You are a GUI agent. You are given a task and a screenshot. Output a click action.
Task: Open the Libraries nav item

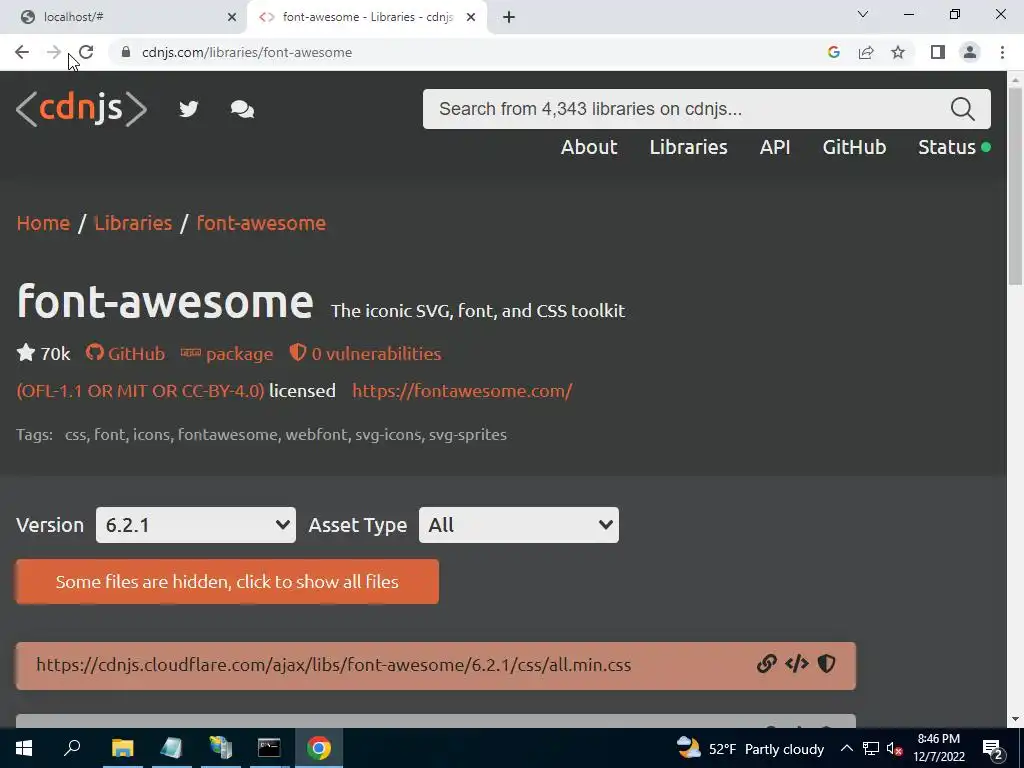click(688, 147)
